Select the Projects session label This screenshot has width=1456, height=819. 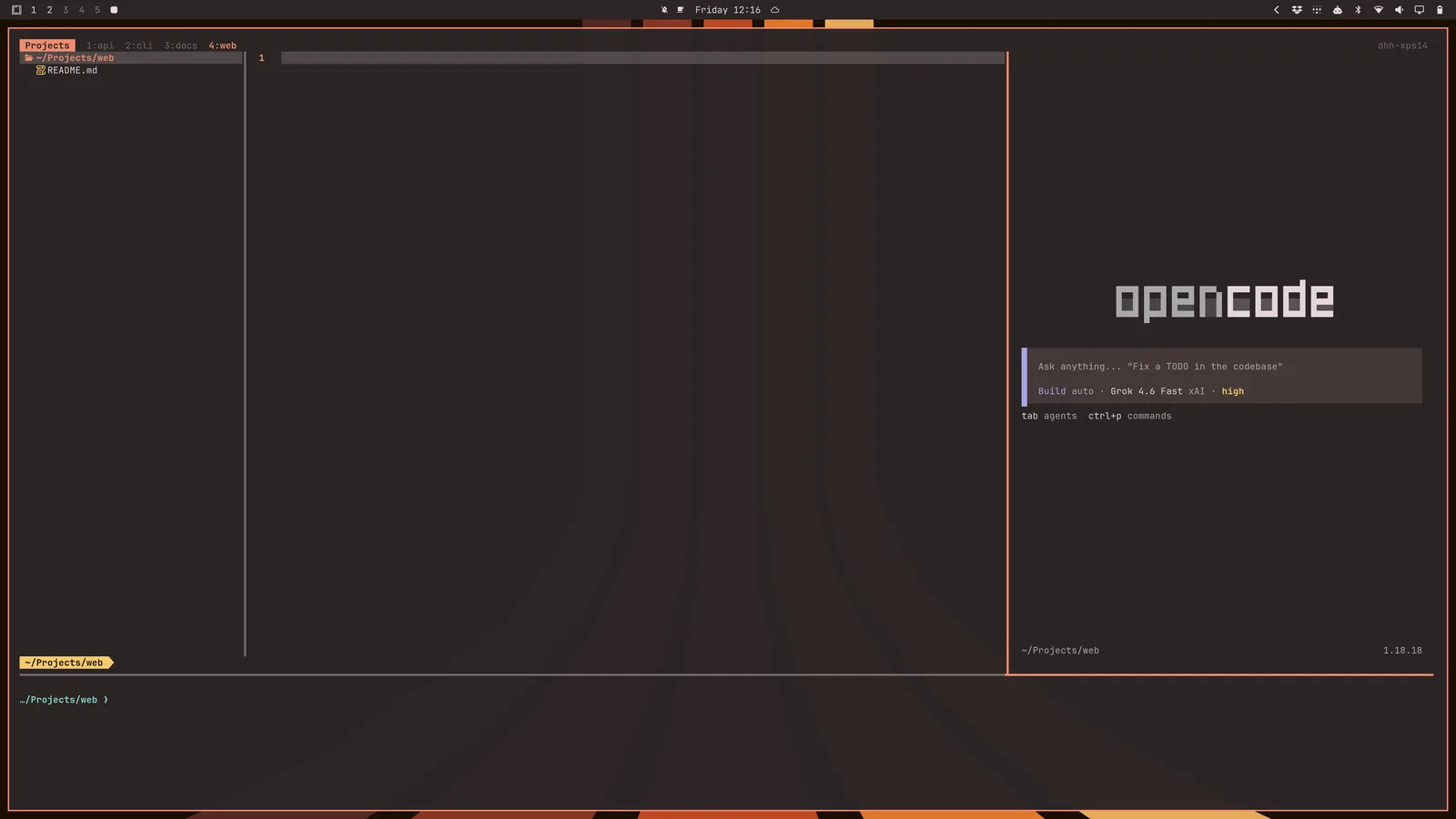(x=47, y=45)
